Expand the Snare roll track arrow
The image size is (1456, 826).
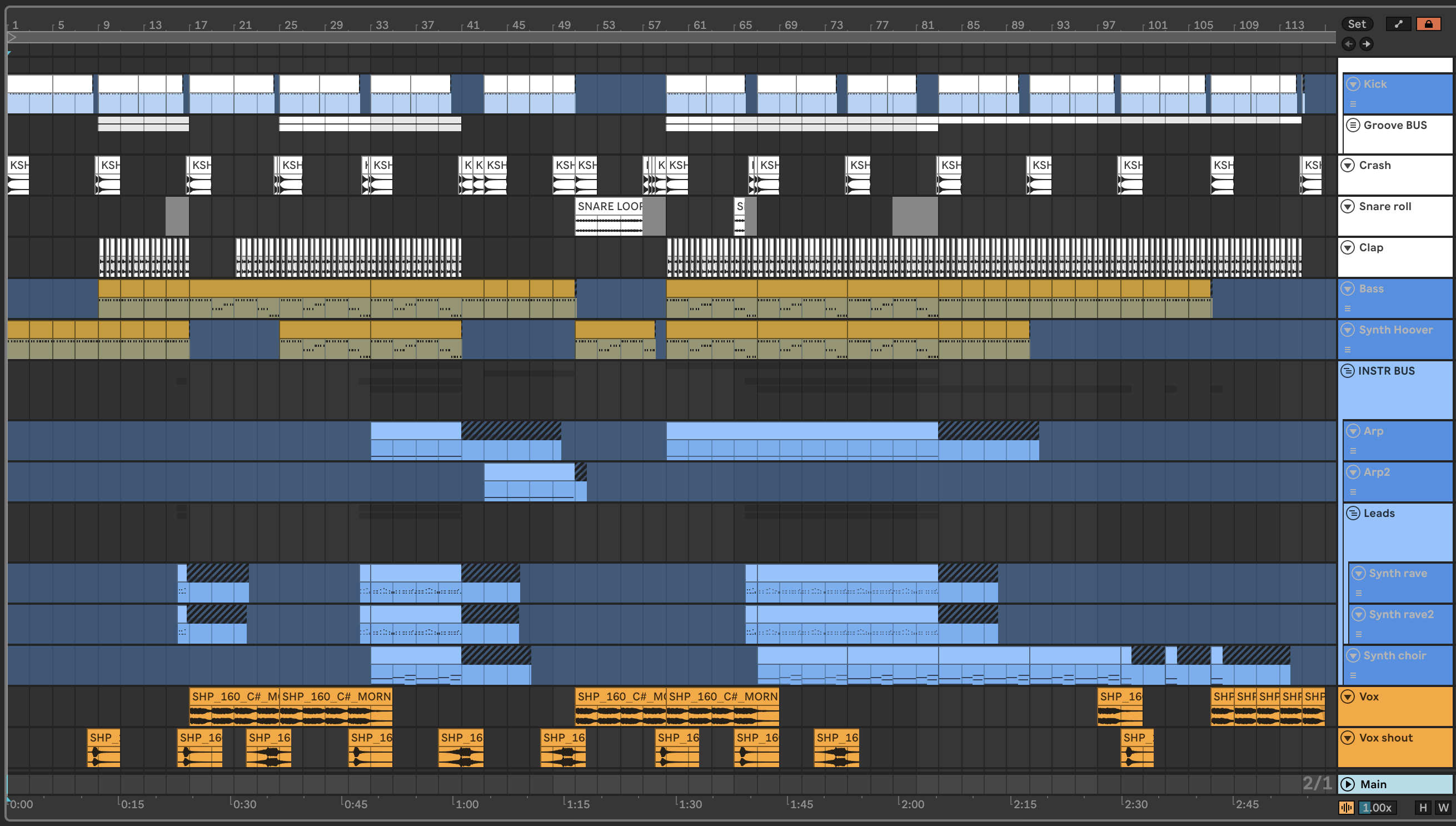tap(1348, 206)
